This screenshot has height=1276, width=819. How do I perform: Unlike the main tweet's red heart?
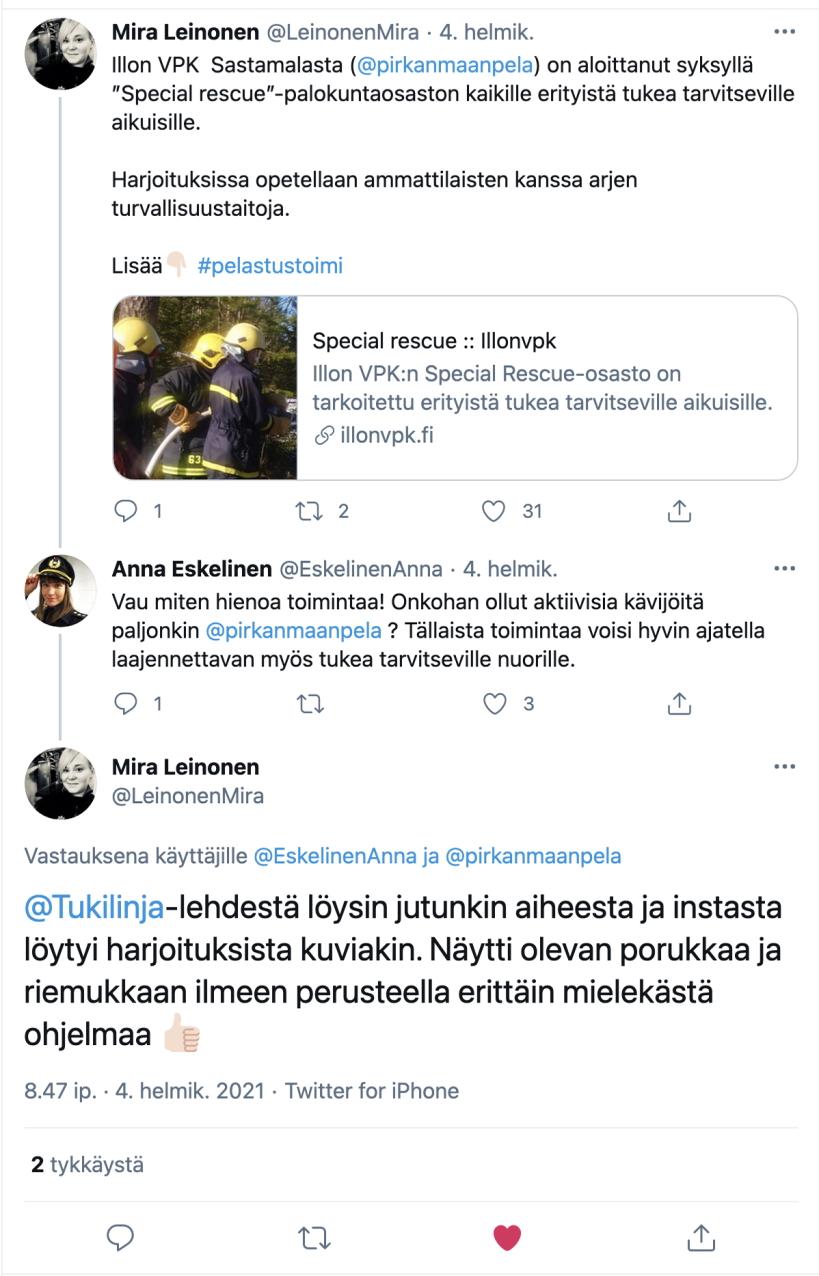(x=507, y=1238)
